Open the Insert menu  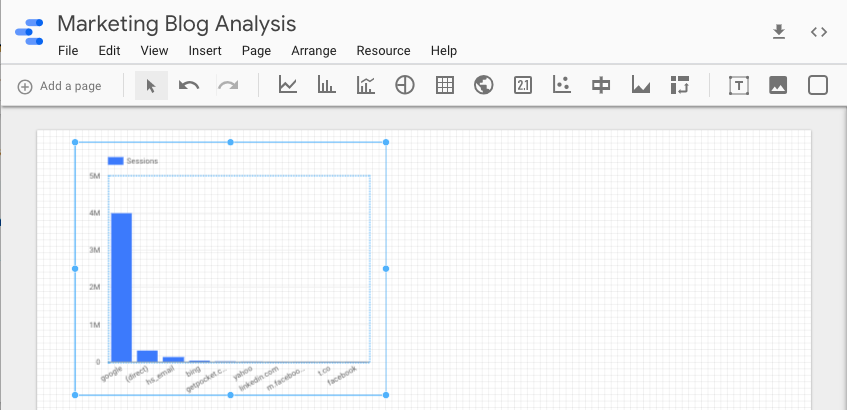[x=205, y=51]
